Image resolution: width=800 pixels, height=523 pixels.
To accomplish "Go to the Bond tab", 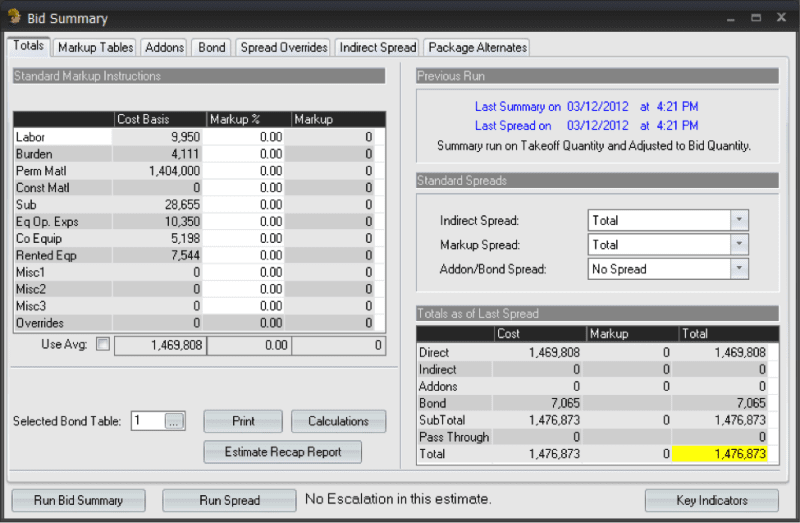I will point(212,47).
